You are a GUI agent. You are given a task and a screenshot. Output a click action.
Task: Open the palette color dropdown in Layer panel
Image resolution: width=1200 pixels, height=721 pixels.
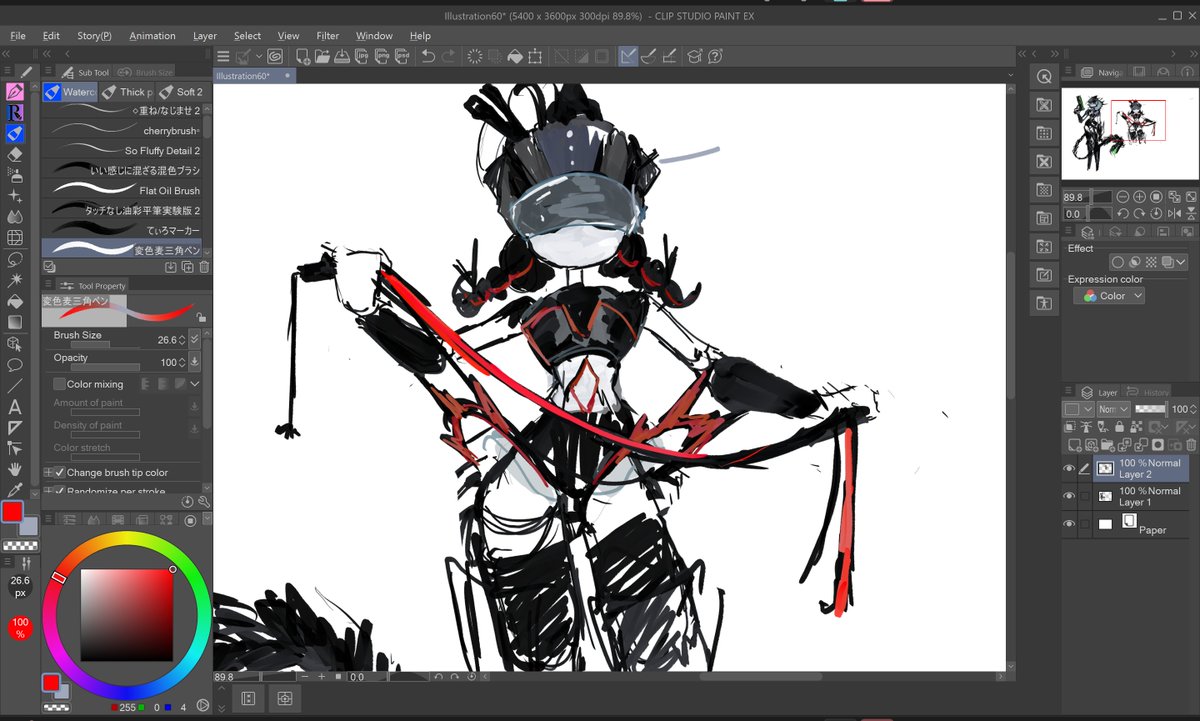tap(1078, 409)
